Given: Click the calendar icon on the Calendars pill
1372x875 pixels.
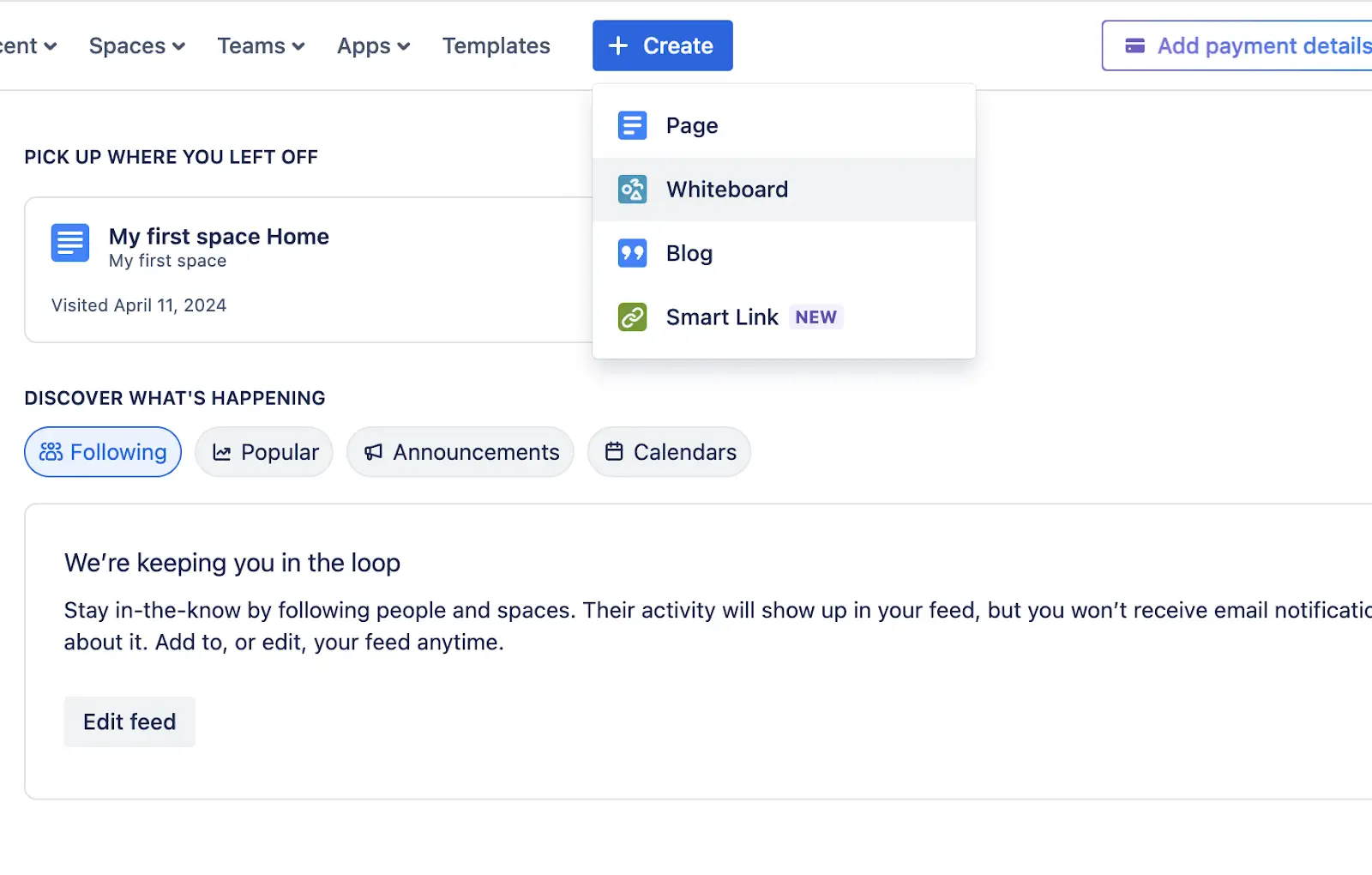Looking at the screenshot, I should 613,452.
